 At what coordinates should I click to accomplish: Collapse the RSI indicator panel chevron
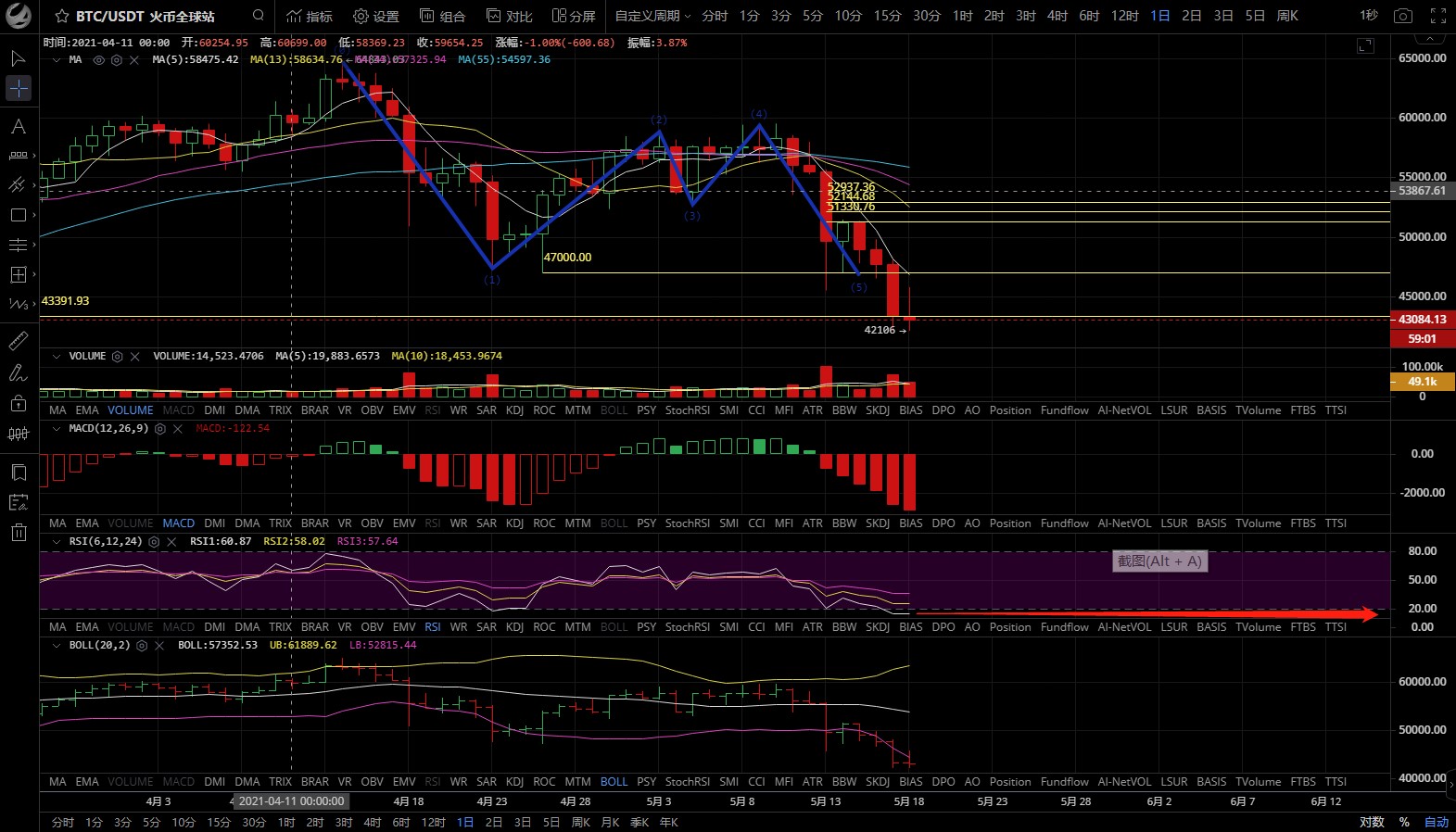point(57,542)
